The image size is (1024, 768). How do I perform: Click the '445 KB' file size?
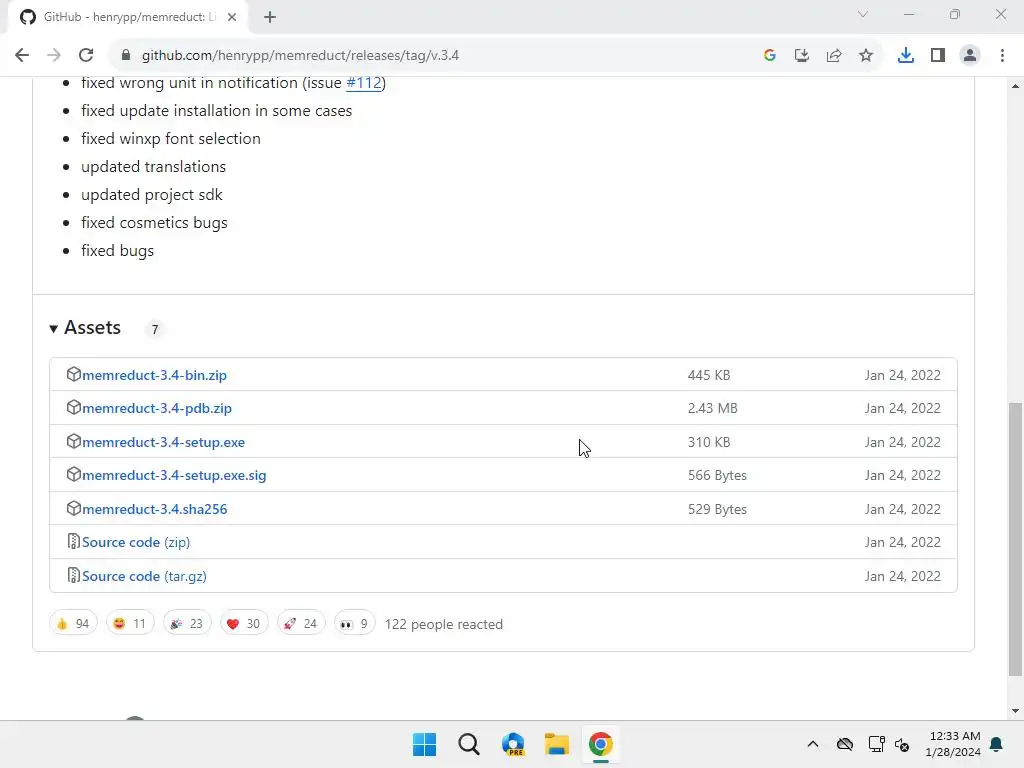point(709,376)
